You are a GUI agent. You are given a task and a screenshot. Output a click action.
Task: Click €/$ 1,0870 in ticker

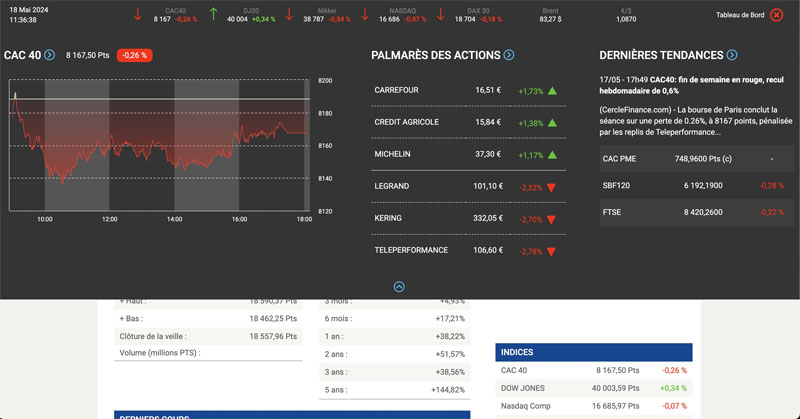point(626,15)
